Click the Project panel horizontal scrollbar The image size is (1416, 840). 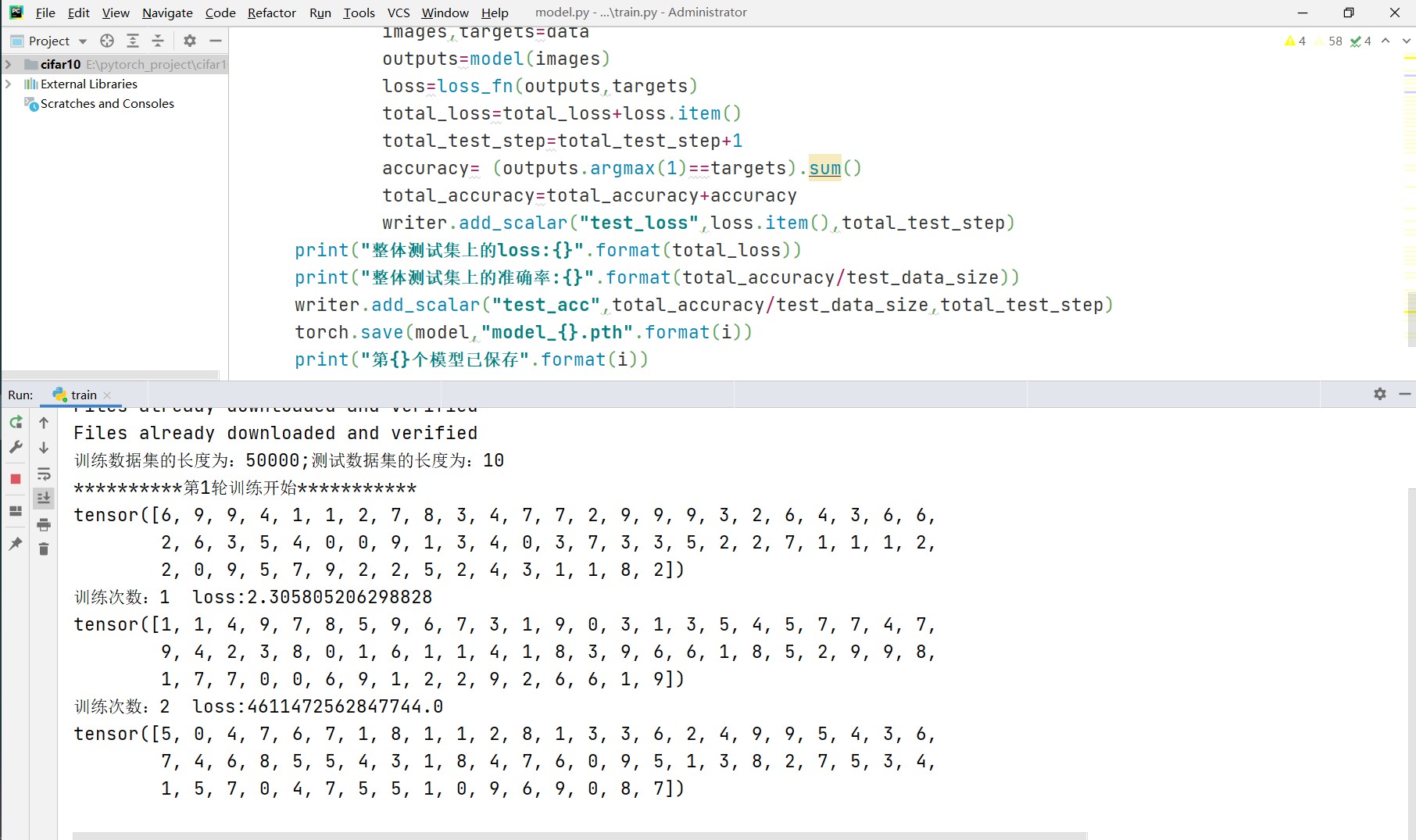tap(110, 374)
